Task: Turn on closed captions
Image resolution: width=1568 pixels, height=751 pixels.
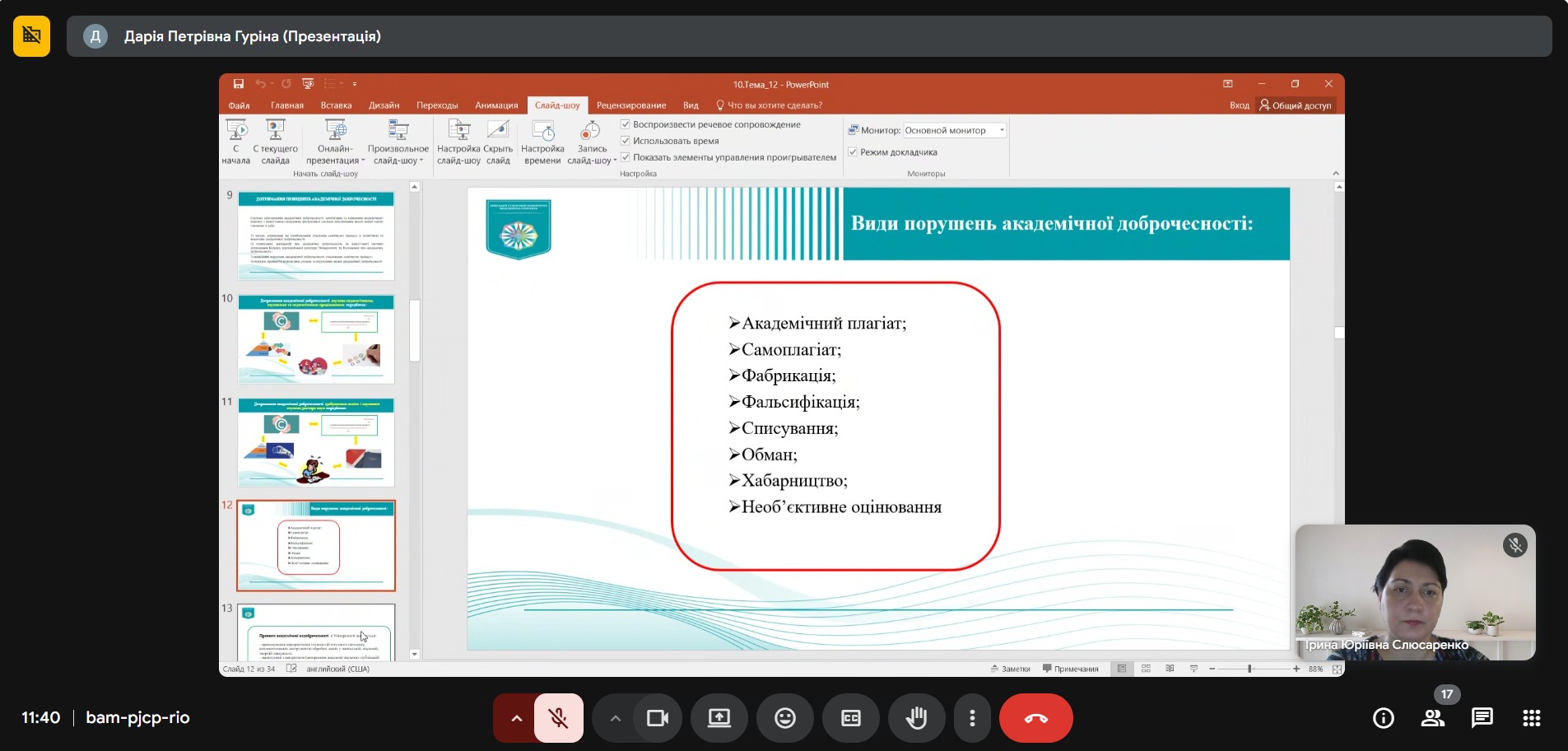Action: pyautogui.click(x=850, y=718)
